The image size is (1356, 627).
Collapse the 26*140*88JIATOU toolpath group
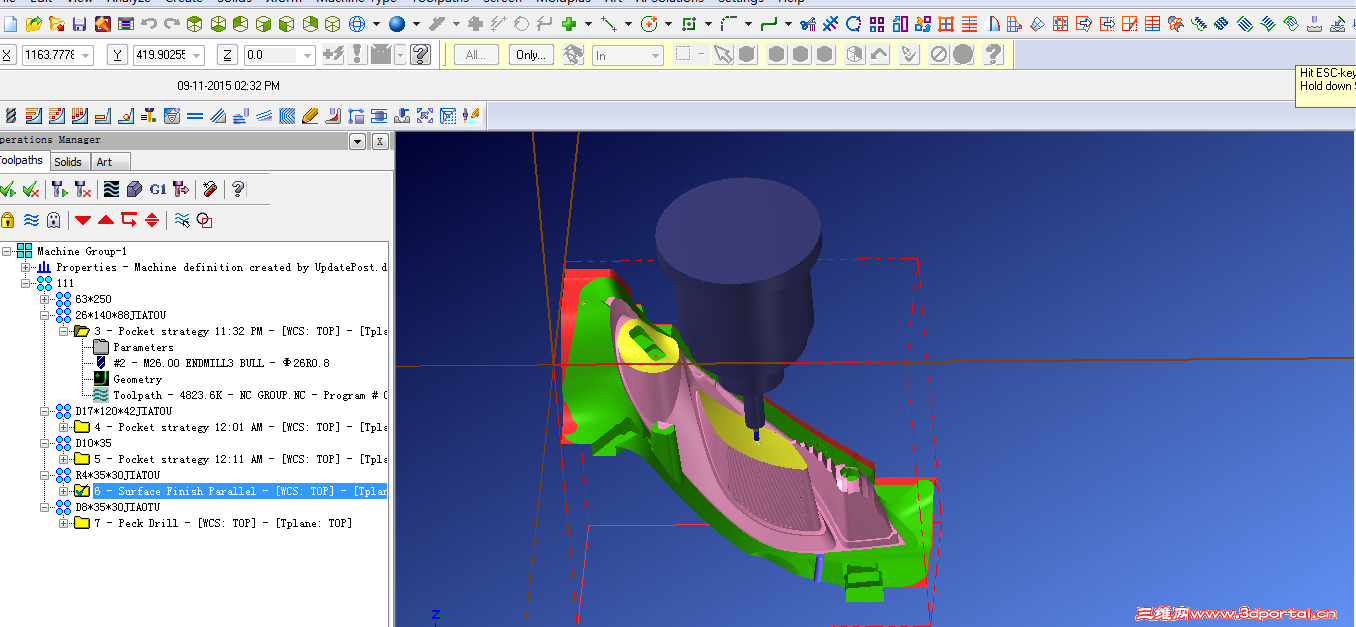[45, 315]
